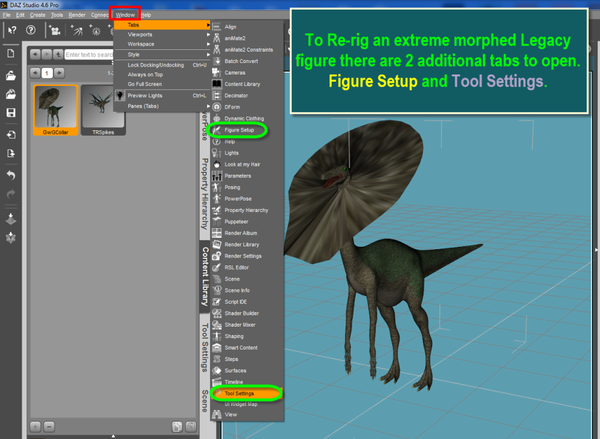Image resolution: width=600 pixels, height=439 pixels.
Task: Open the Window menu
Action: point(125,15)
